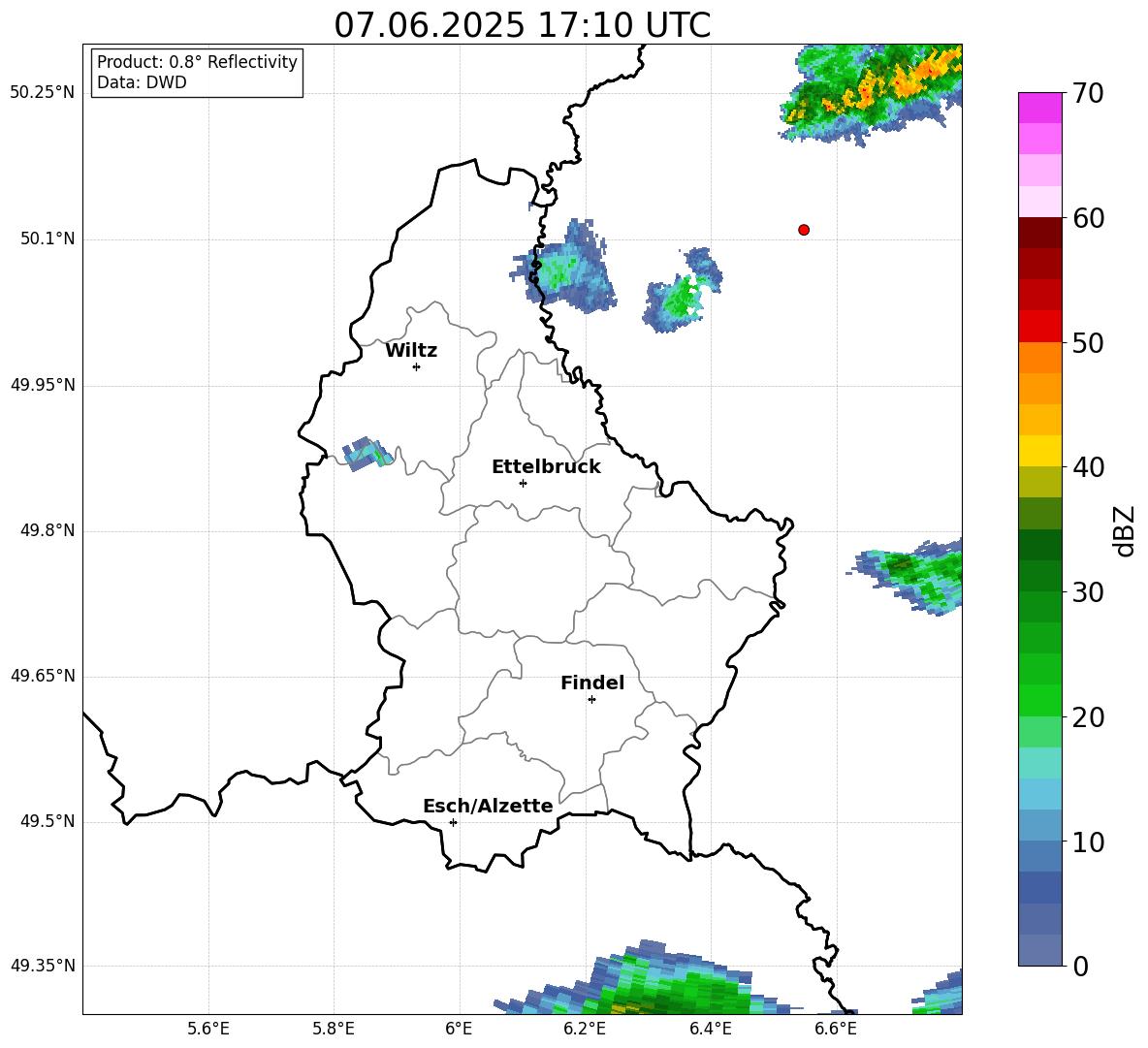Click the 'Product: 0.8° Reflectivity' text
This screenshot has width=1148, height=1048.
point(197,62)
